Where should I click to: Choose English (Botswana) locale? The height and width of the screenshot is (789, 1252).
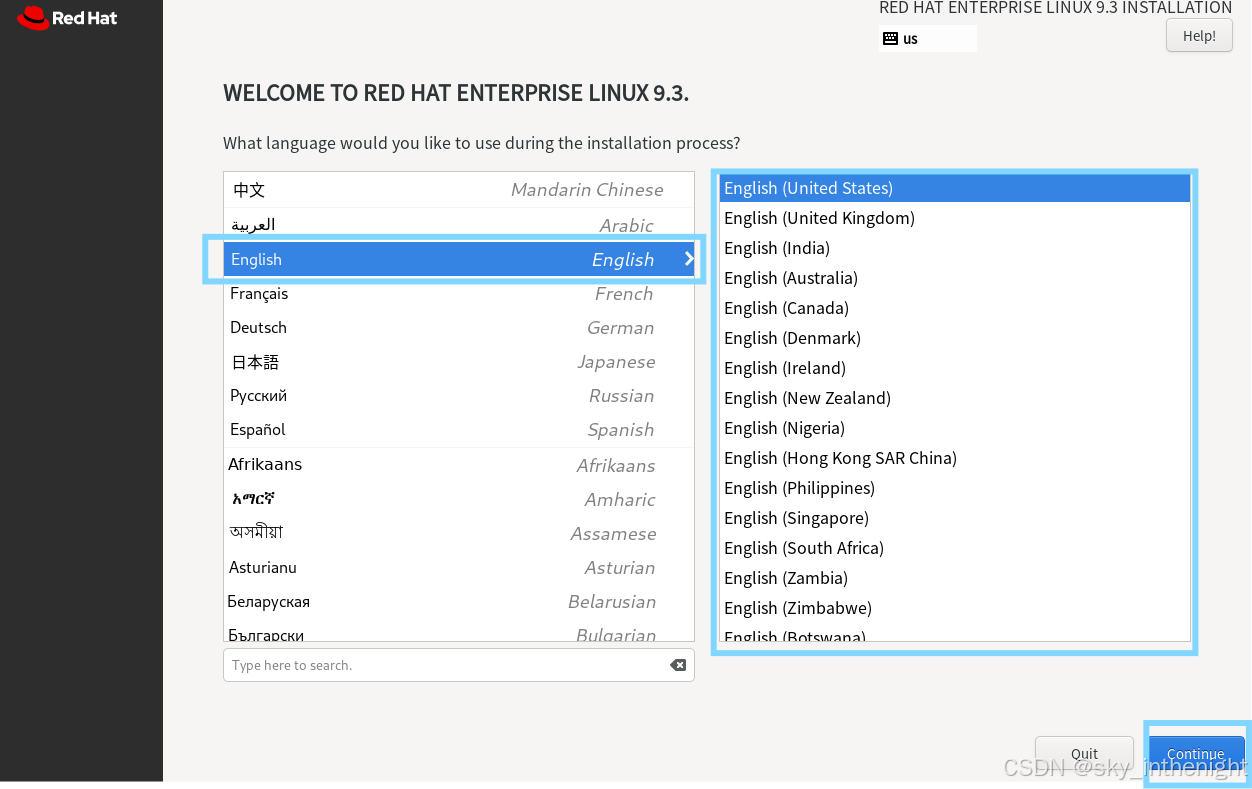(x=955, y=634)
